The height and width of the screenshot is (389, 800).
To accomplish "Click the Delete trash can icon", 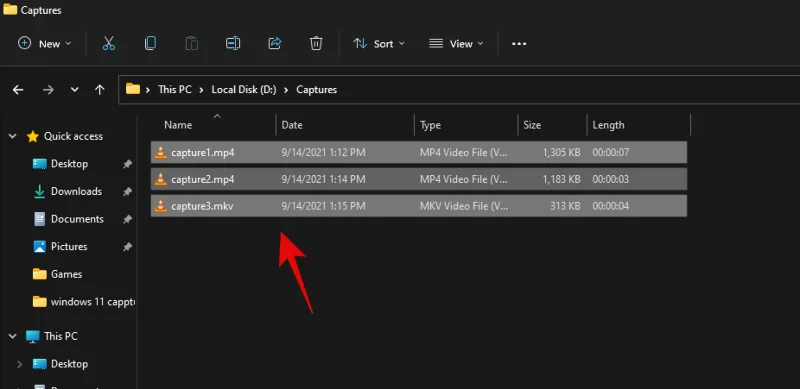I will (x=316, y=44).
